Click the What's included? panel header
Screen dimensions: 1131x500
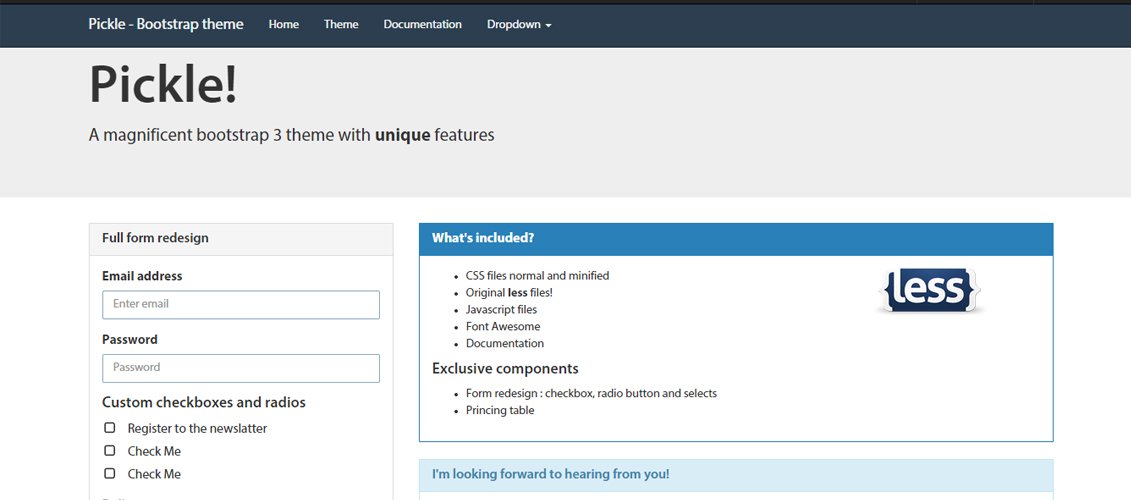pyautogui.click(x=735, y=239)
